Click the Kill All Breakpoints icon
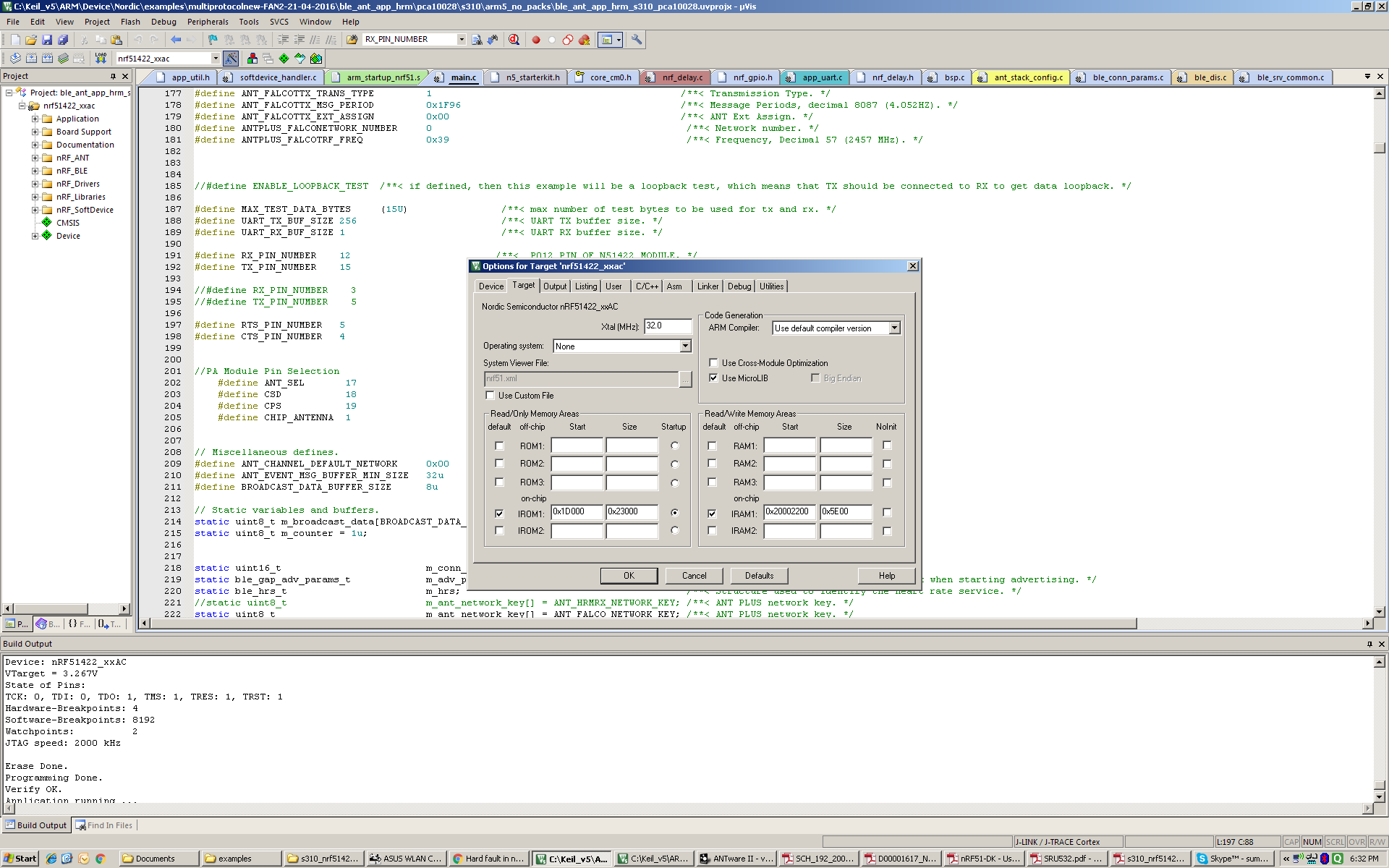The width and height of the screenshot is (1389, 868). 584,40
